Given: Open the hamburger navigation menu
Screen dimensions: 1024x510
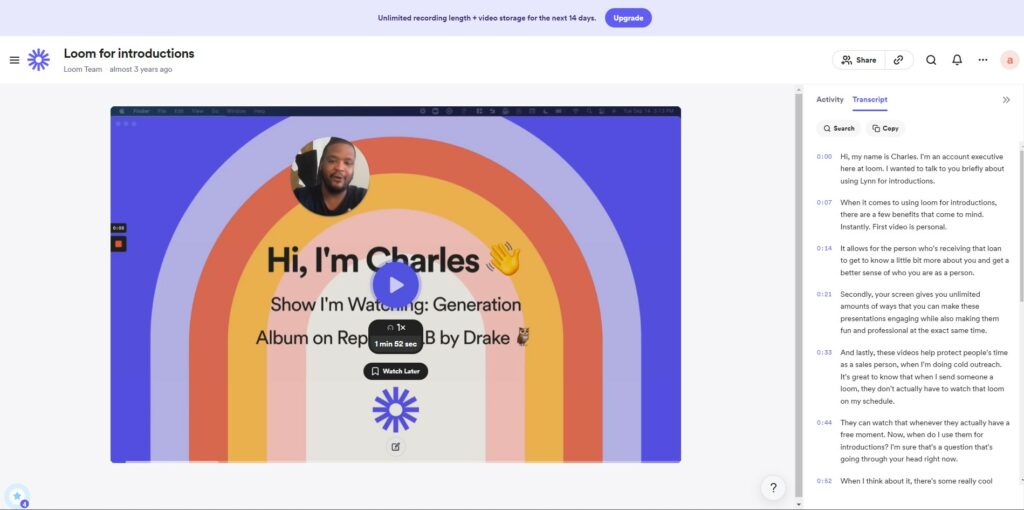Looking at the screenshot, I should (x=14, y=60).
